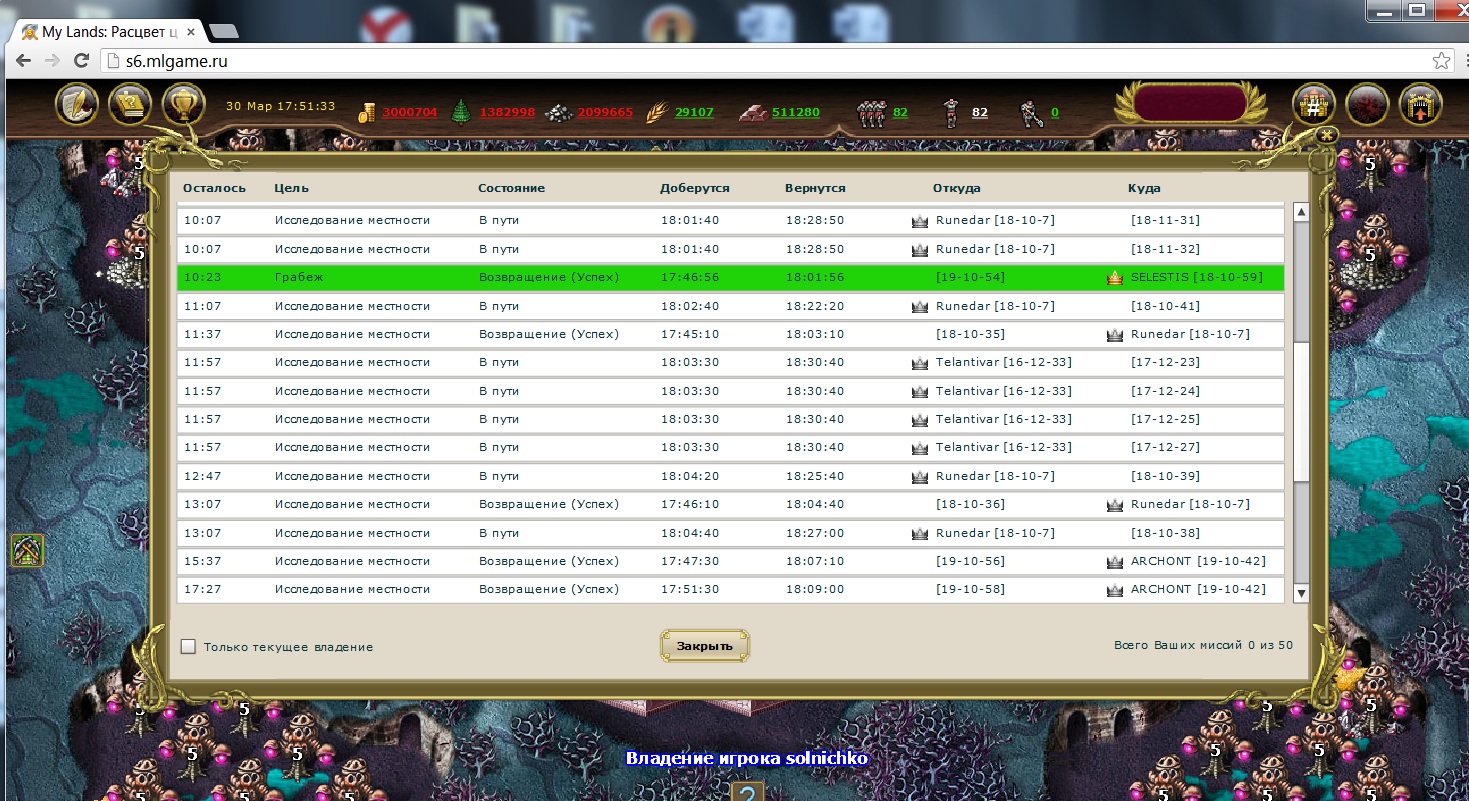This screenshot has height=801, width=1469.
Task: Click the stone amount 2099665
Action: (x=605, y=112)
